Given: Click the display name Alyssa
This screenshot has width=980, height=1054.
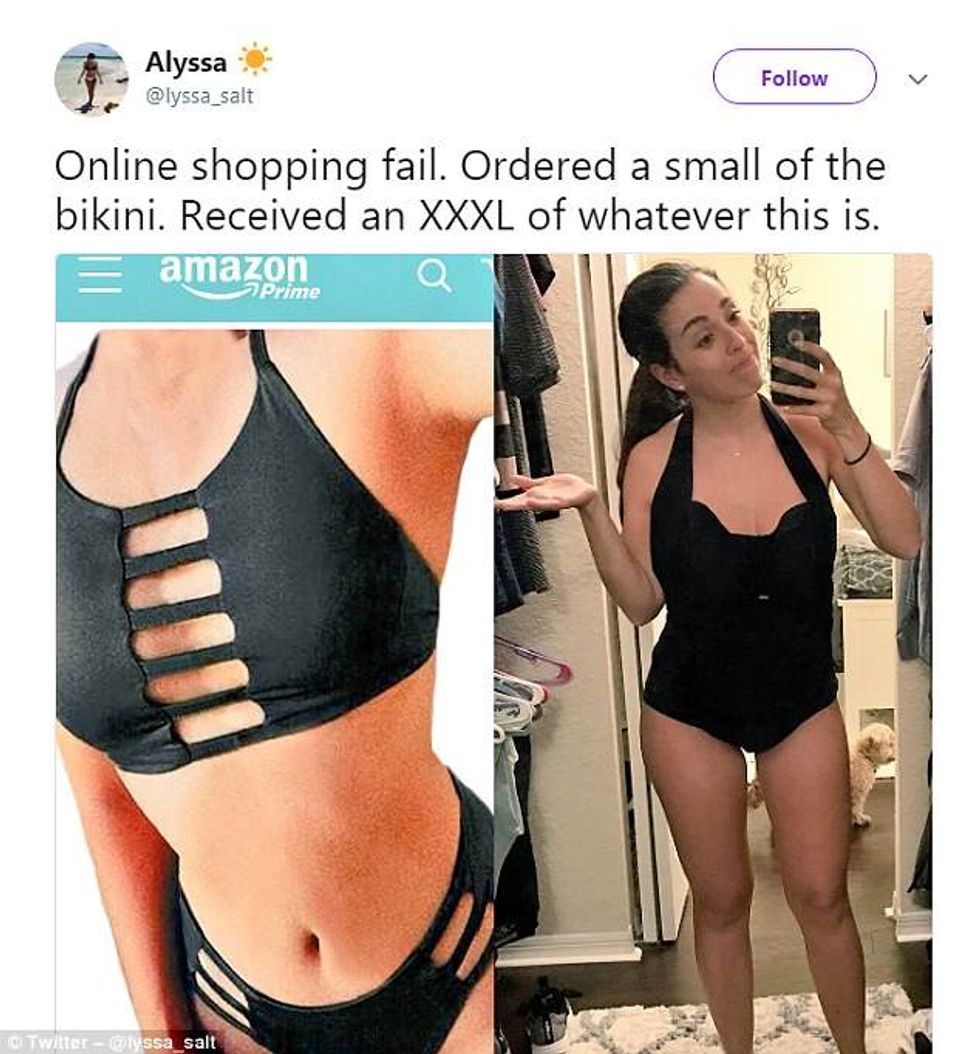Looking at the screenshot, I should 186,63.
